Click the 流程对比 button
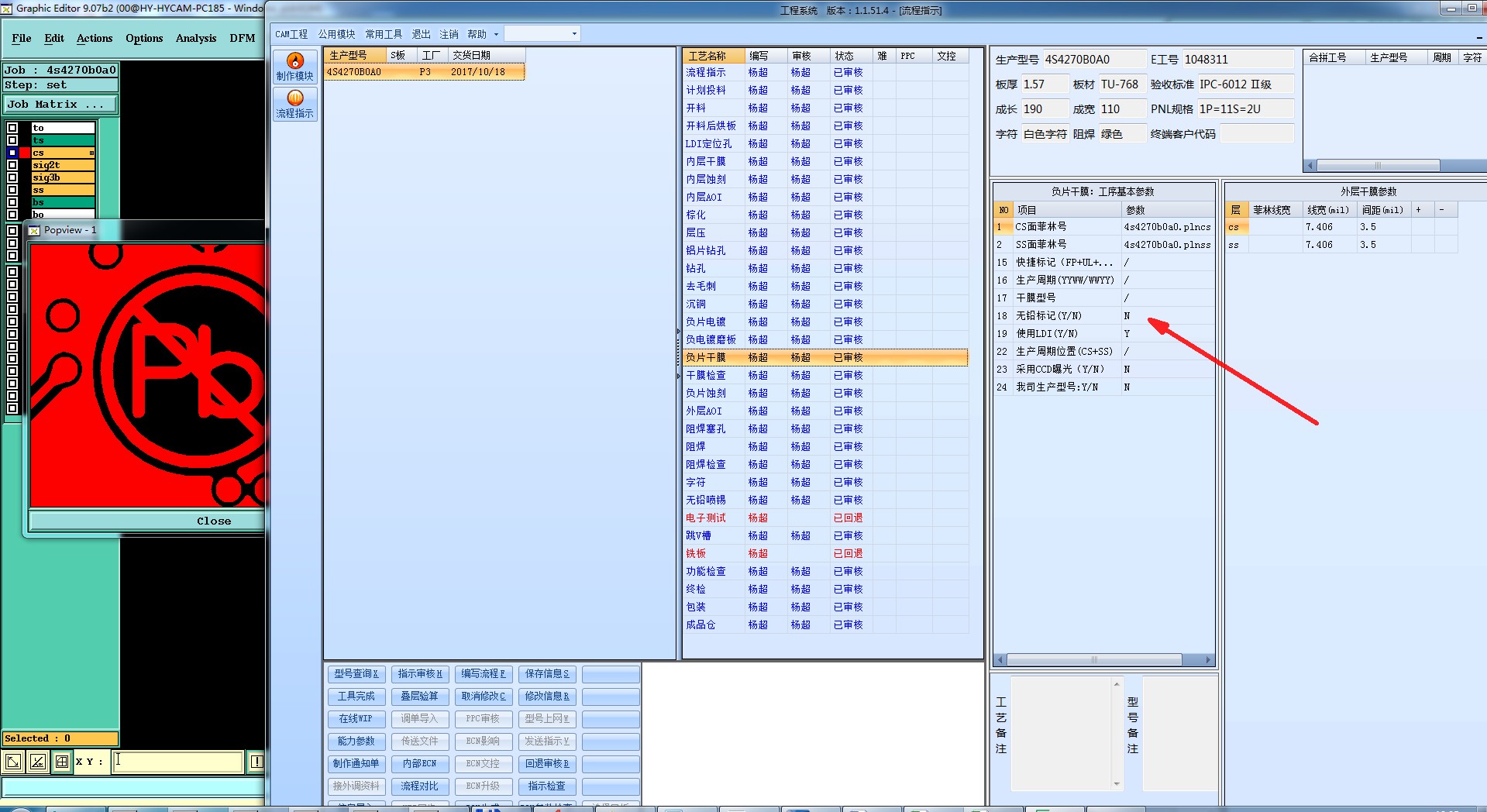The height and width of the screenshot is (812, 1487). [420, 786]
